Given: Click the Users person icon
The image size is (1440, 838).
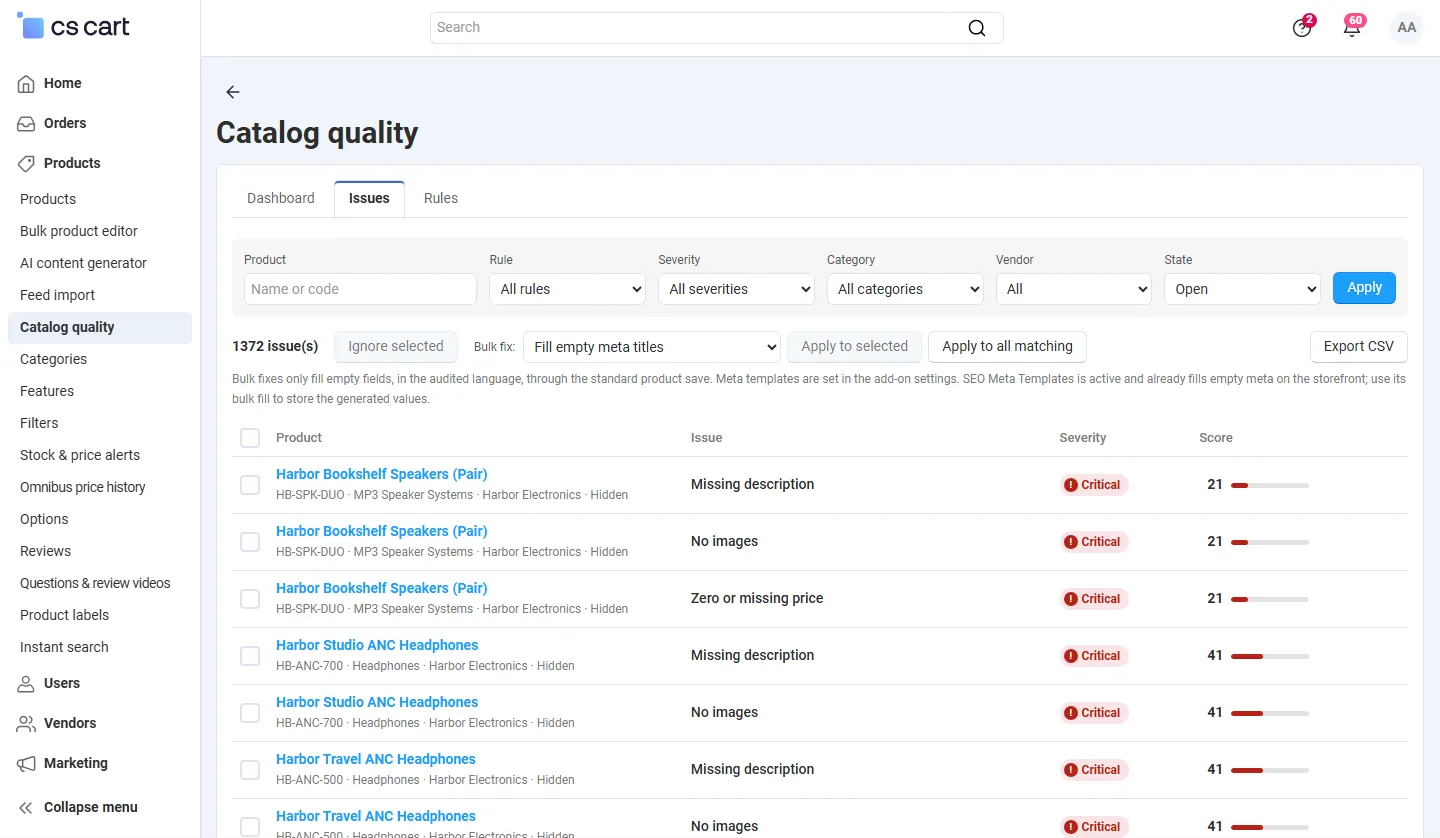Looking at the screenshot, I should click(x=27, y=684).
